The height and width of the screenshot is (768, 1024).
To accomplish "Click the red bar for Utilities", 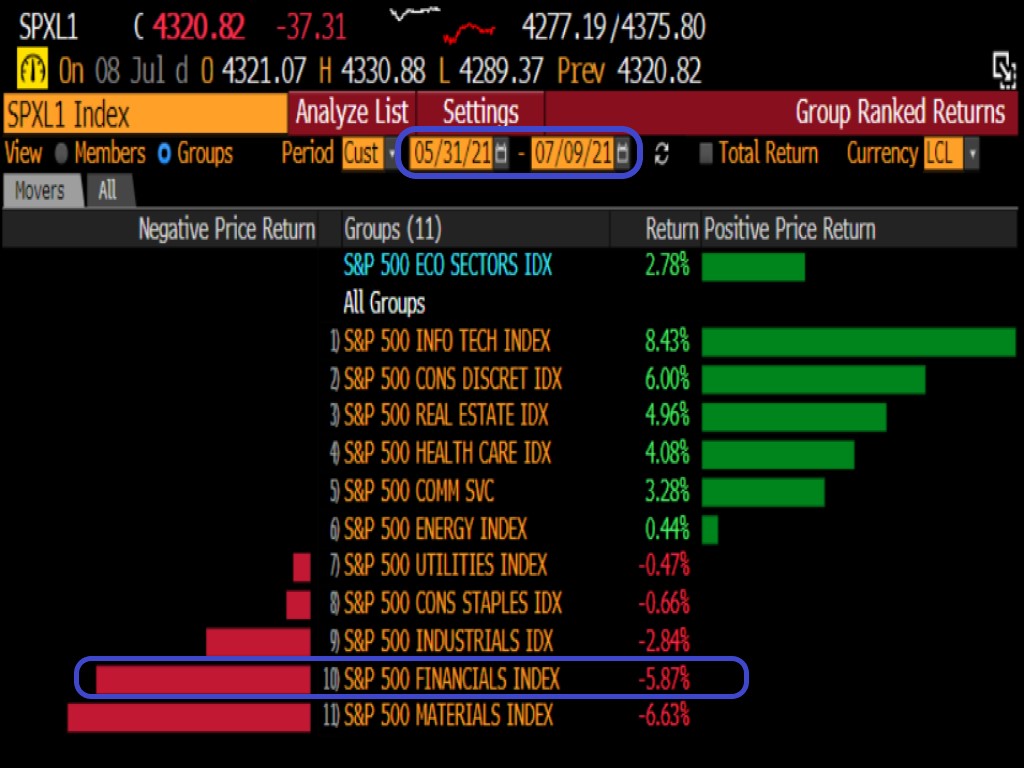I will pos(302,567).
